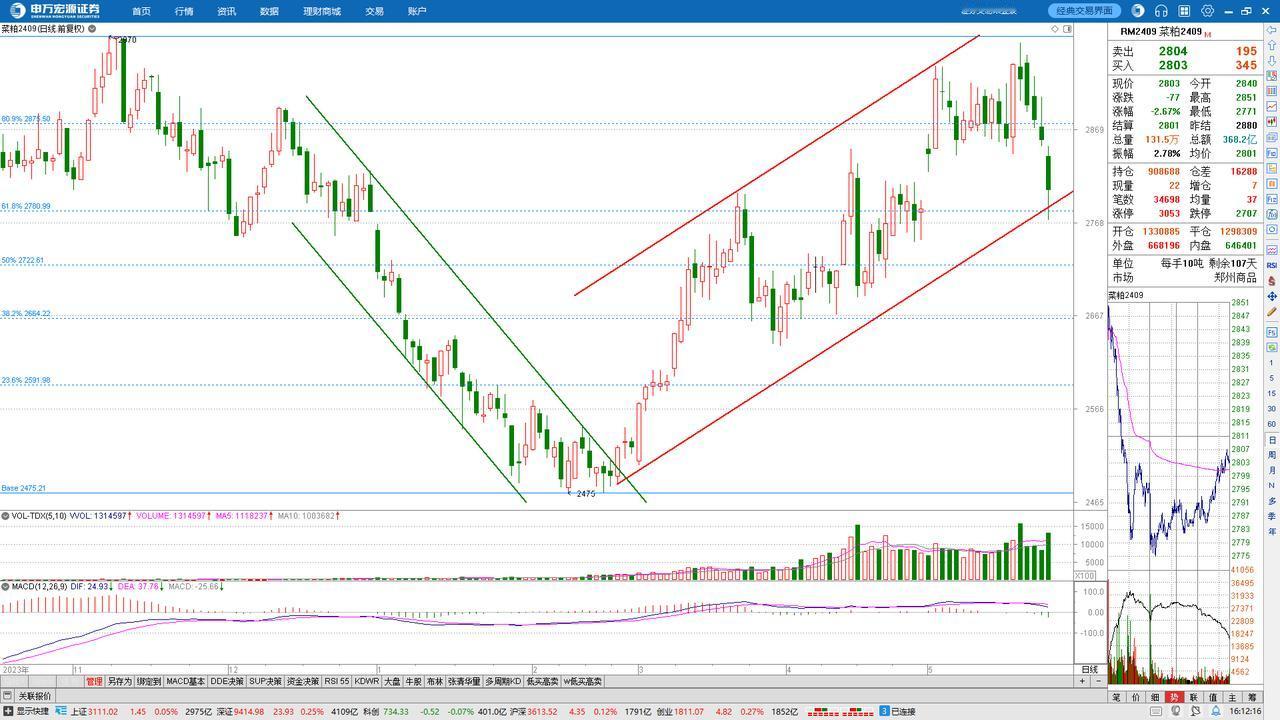Open the 资讯 news menu
Image resolution: width=1280 pixels, height=720 pixels.
[226, 11]
